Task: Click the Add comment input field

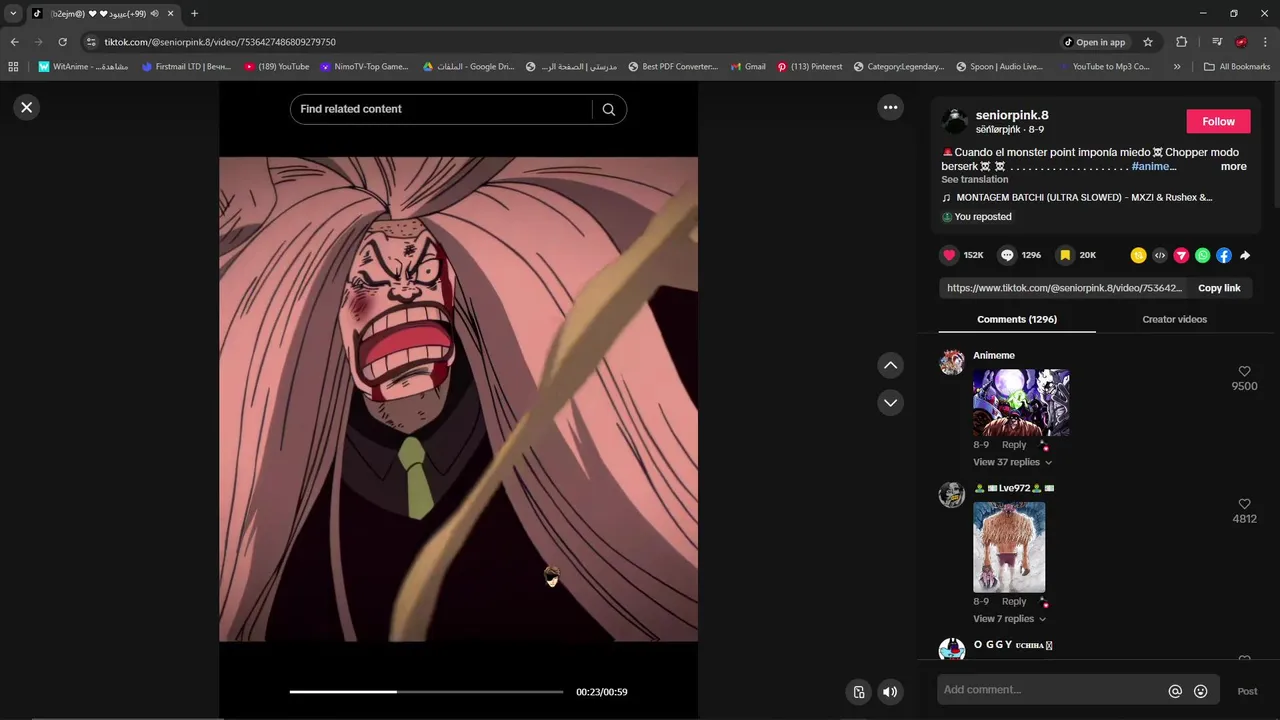Action: coord(1050,690)
